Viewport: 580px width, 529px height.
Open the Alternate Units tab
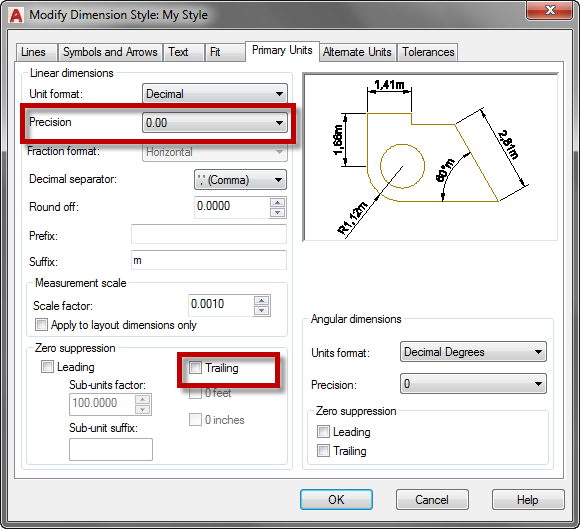point(357,52)
